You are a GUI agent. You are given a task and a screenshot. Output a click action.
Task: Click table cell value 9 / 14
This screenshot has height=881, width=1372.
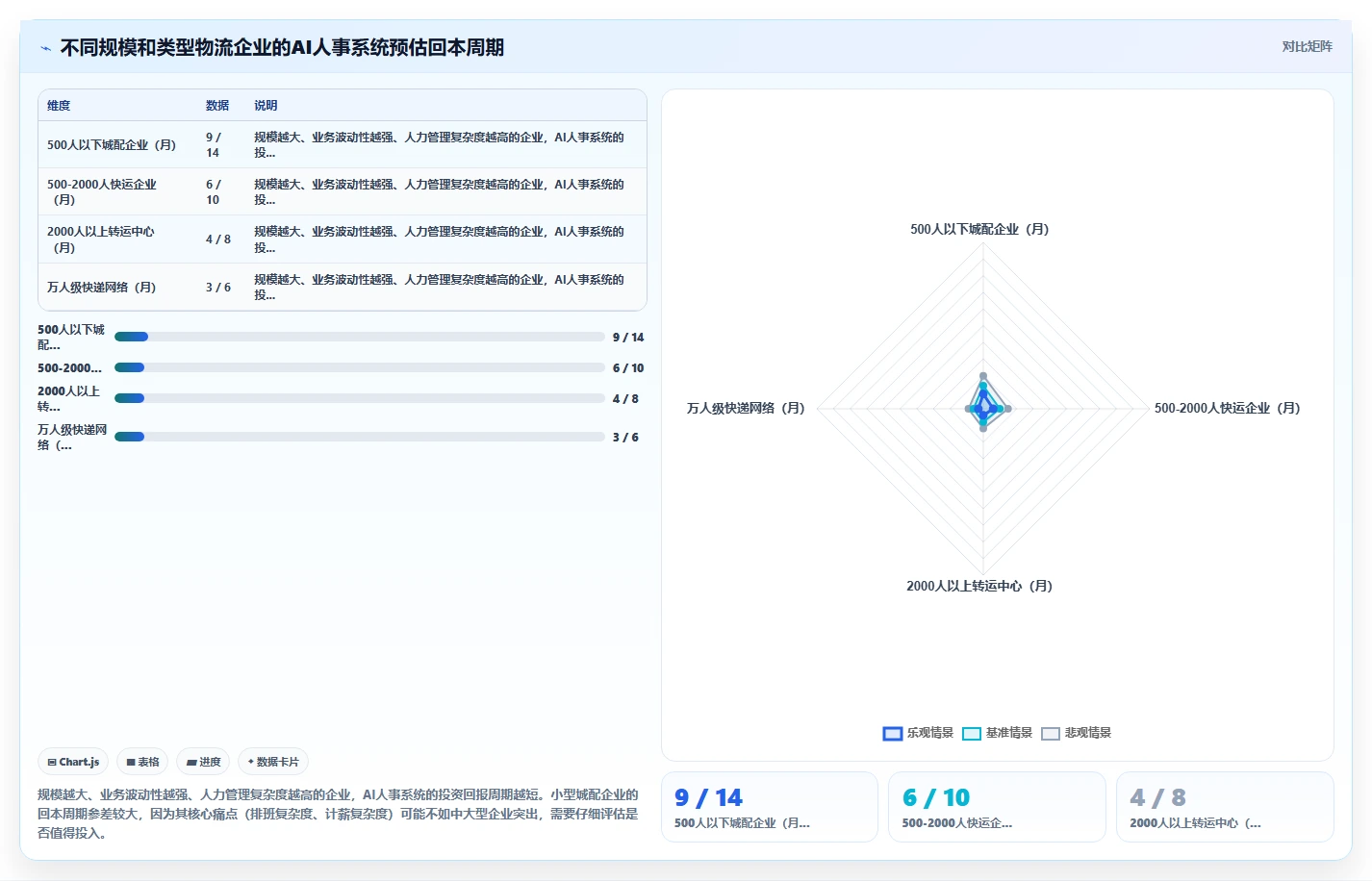[214, 144]
